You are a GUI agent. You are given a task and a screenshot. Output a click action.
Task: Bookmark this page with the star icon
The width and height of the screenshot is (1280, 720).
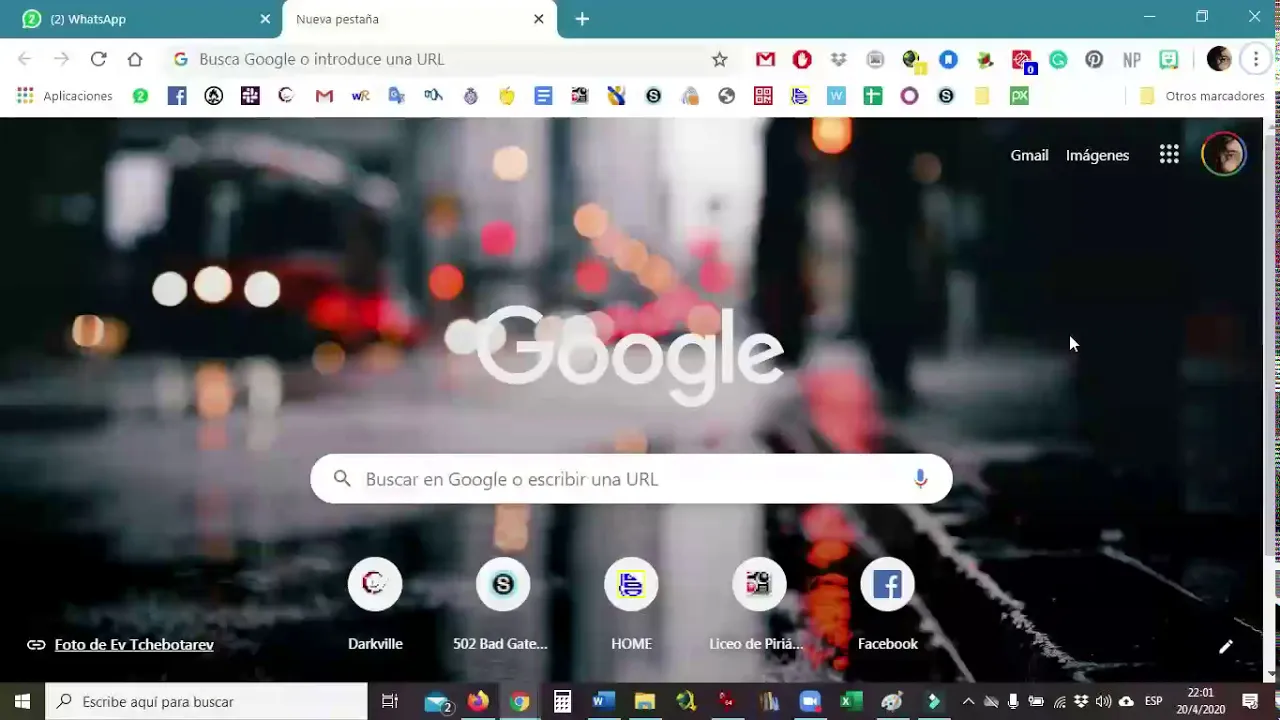point(720,59)
